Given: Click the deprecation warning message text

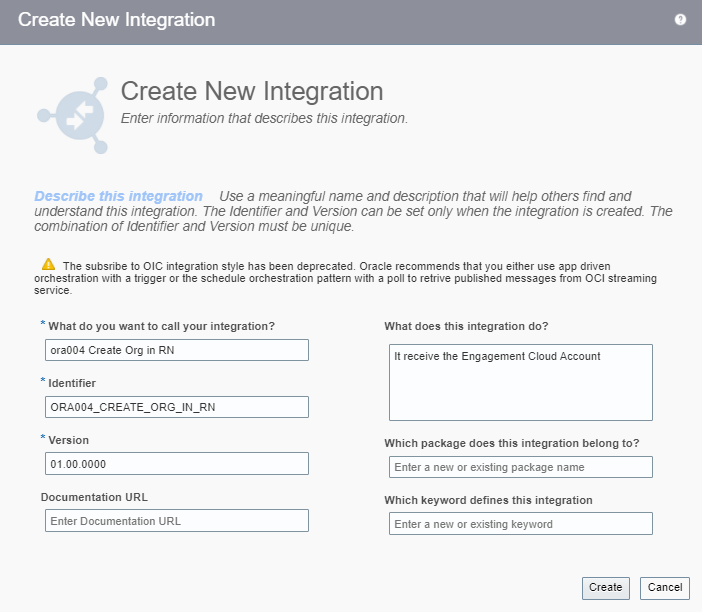Looking at the screenshot, I should pyautogui.click(x=350, y=277).
